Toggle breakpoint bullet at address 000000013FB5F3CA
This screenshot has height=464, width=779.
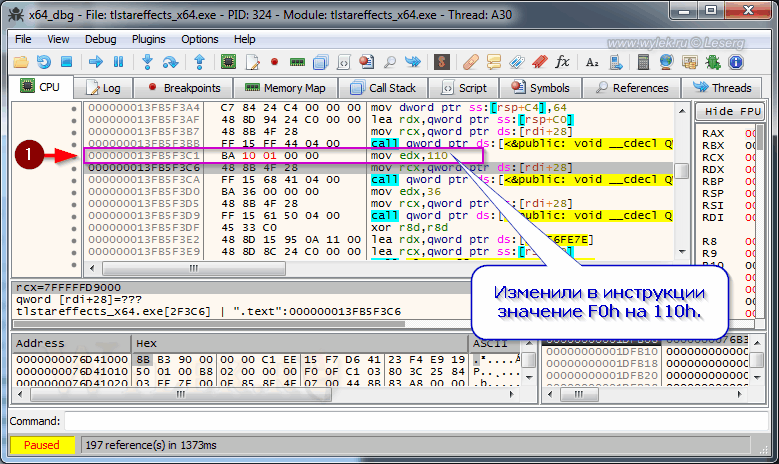point(74,180)
